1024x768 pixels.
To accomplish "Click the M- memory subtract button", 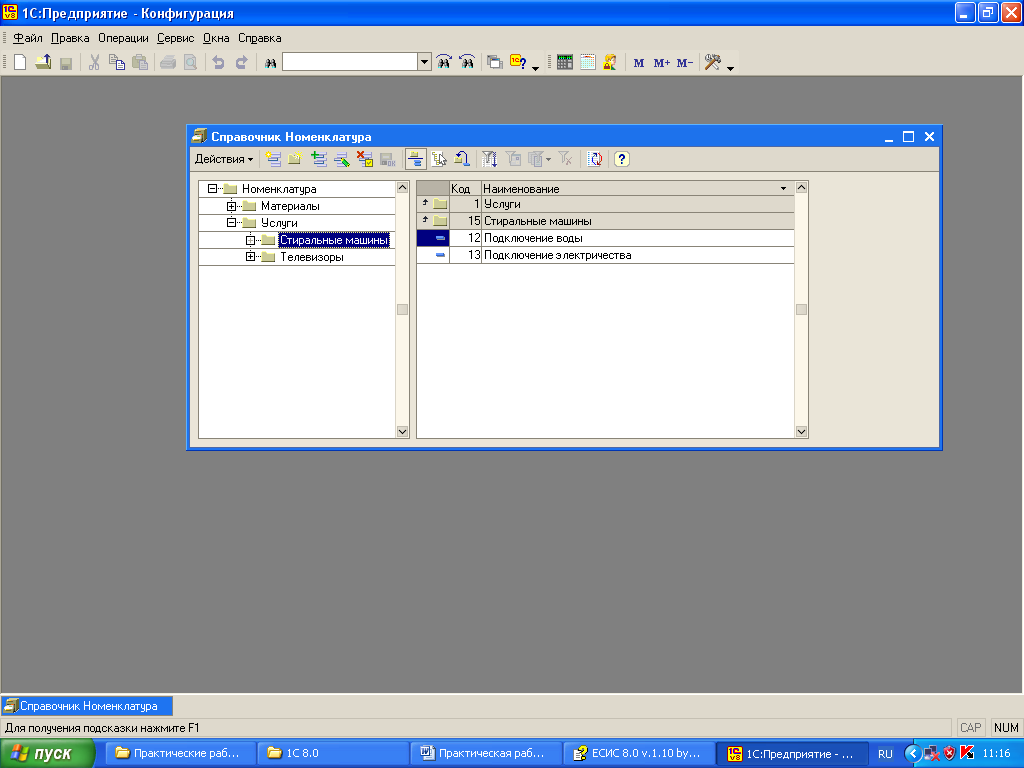I will [684, 63].
